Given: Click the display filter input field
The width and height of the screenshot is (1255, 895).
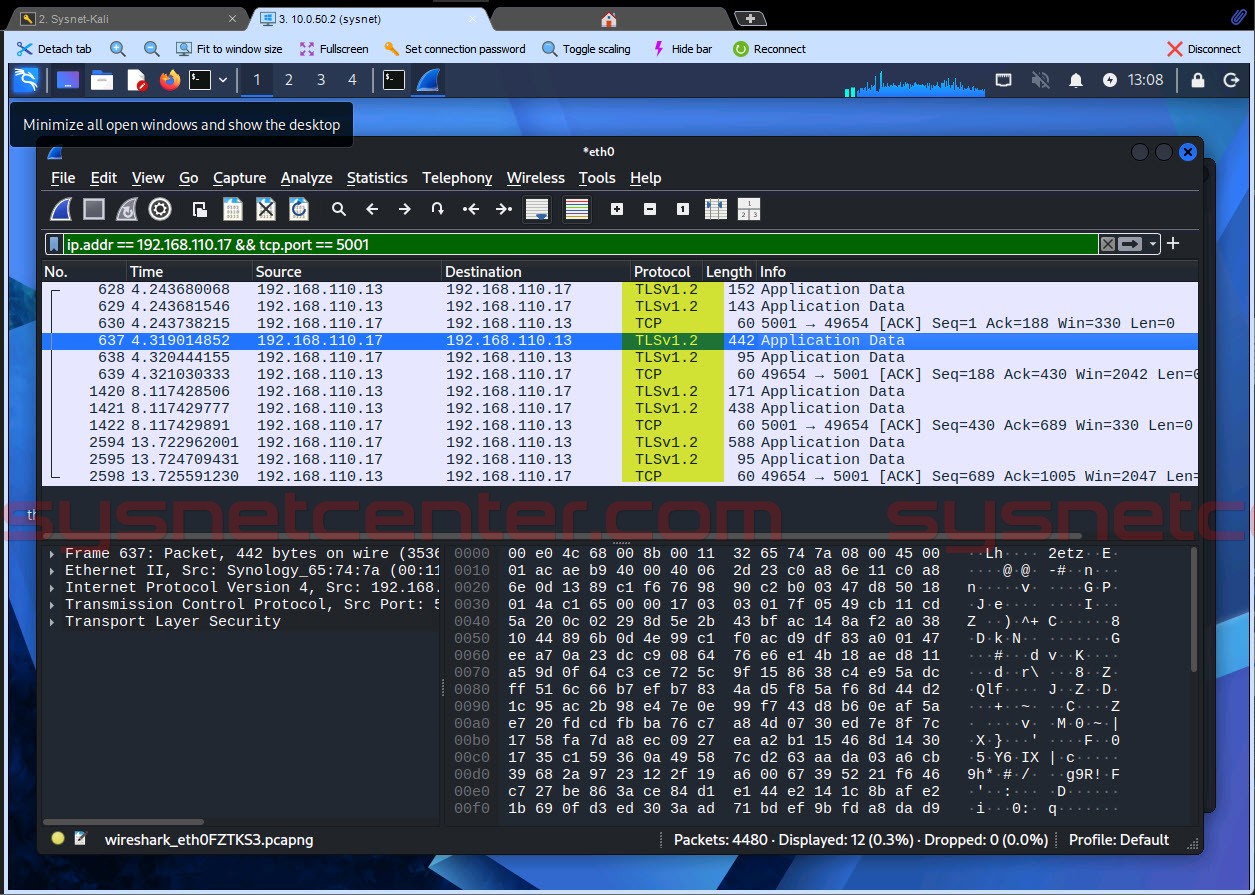Looking at the screenshot, I should [580, 244].
